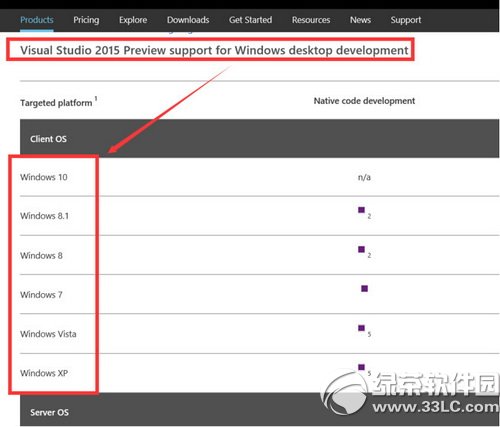
Task: Open Get Started navigation item
Action: coord(250,20)
